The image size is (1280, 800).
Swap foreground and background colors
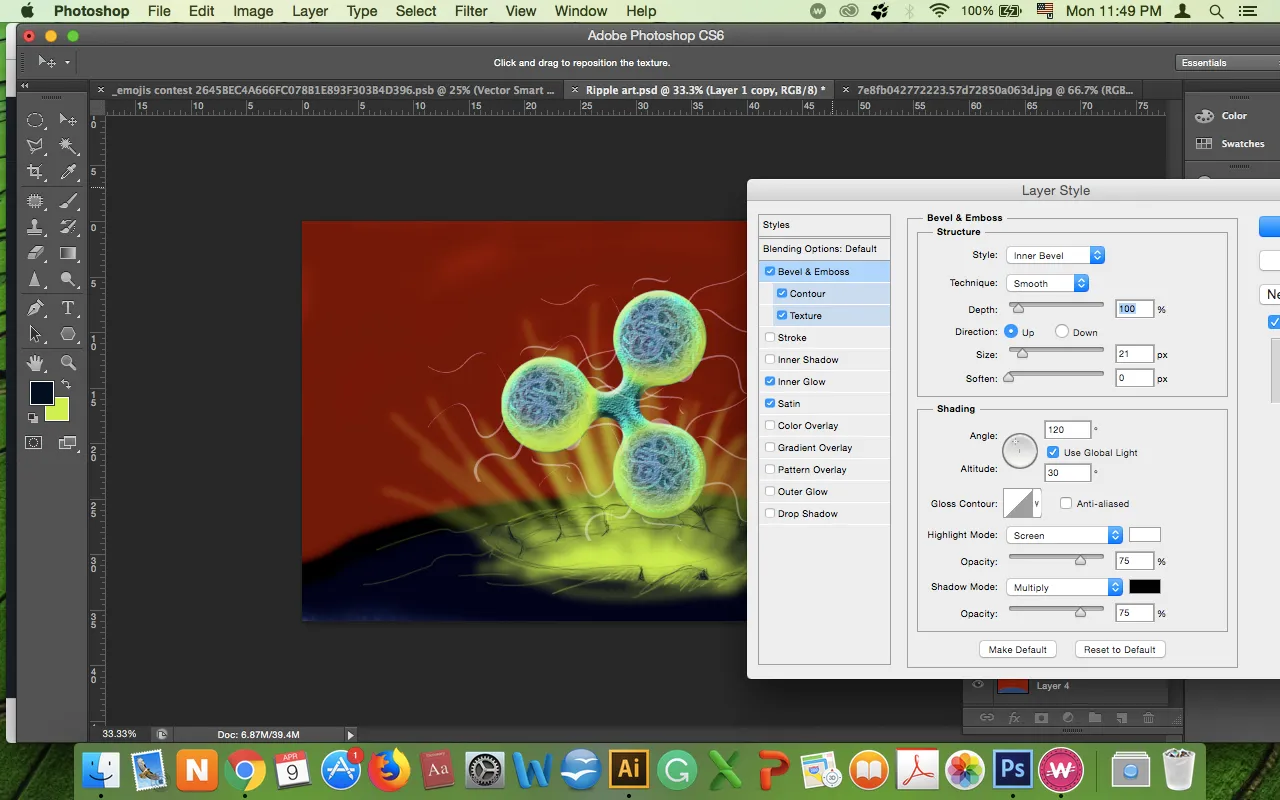66,385
